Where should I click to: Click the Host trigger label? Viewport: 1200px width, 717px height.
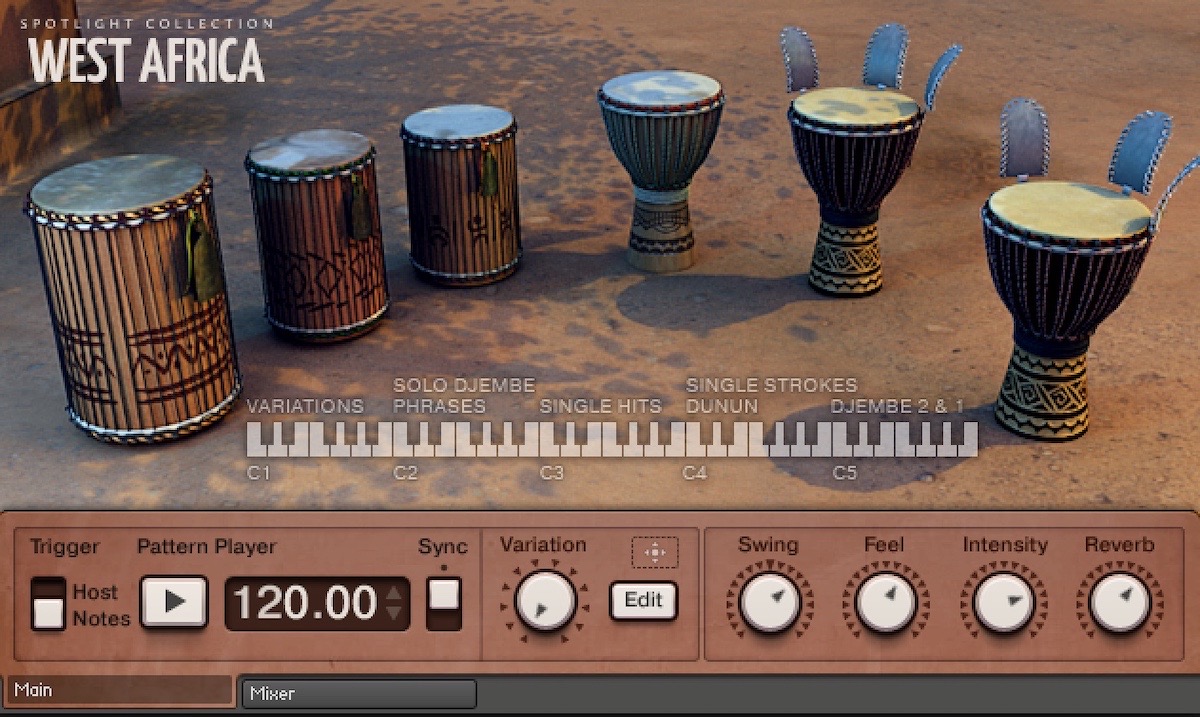[x=94, y=592]
